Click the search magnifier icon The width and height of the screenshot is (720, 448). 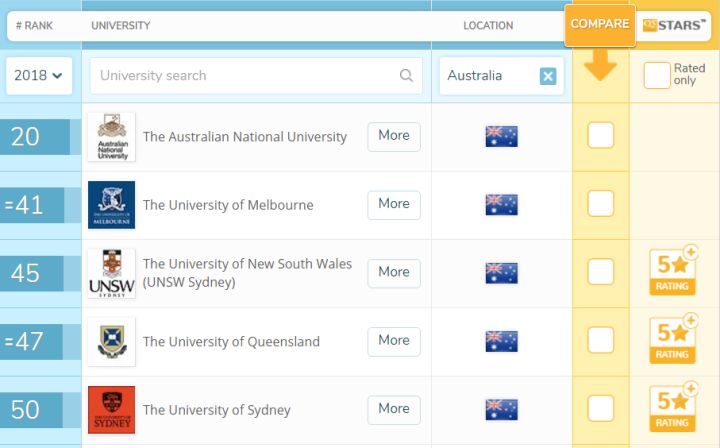pyautogui.click(x=406, y=75)
